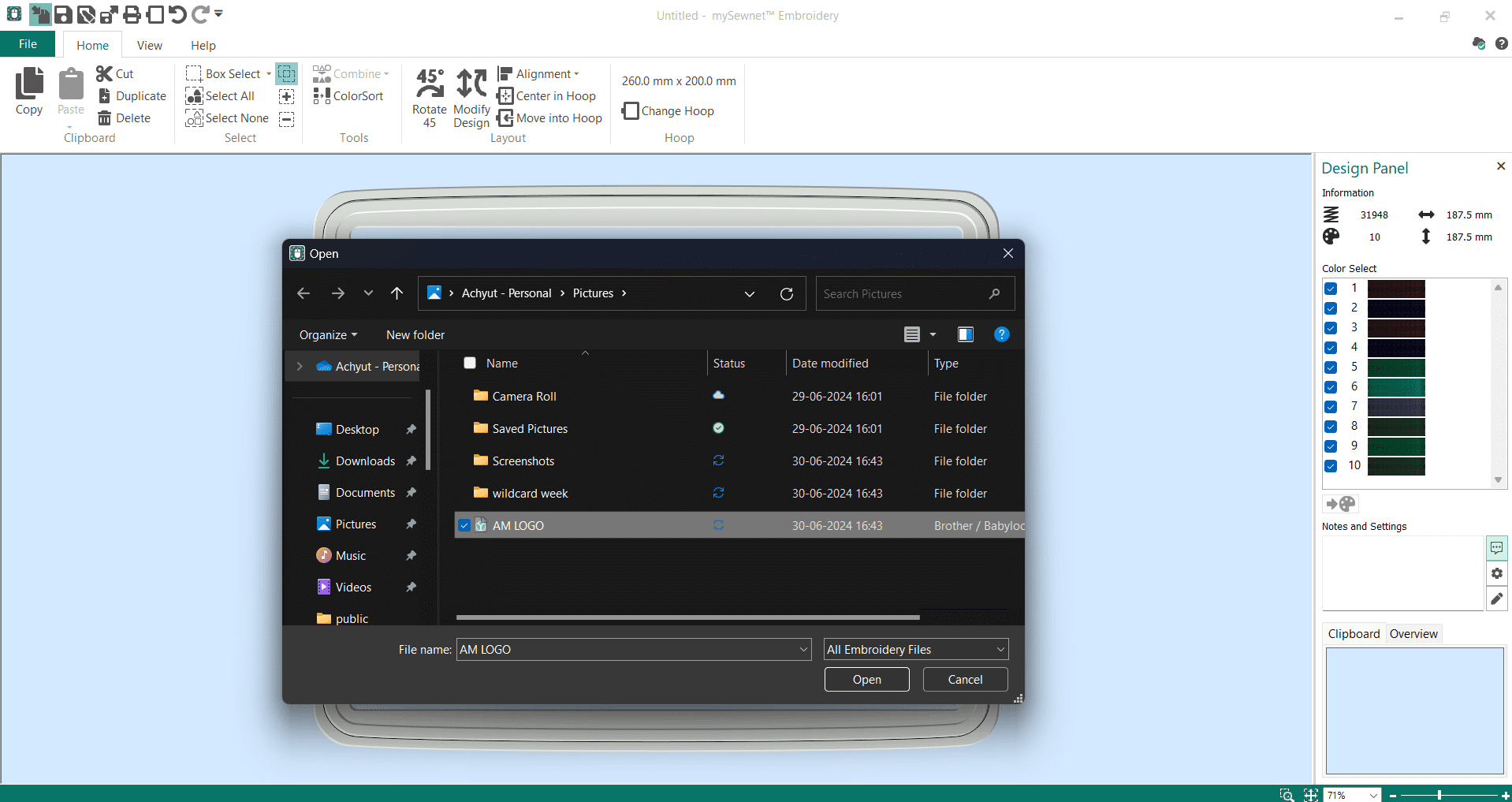1512x802 pixels.
Task: Click the Print icon in quick access toolbar
Action: click(132, 14)
